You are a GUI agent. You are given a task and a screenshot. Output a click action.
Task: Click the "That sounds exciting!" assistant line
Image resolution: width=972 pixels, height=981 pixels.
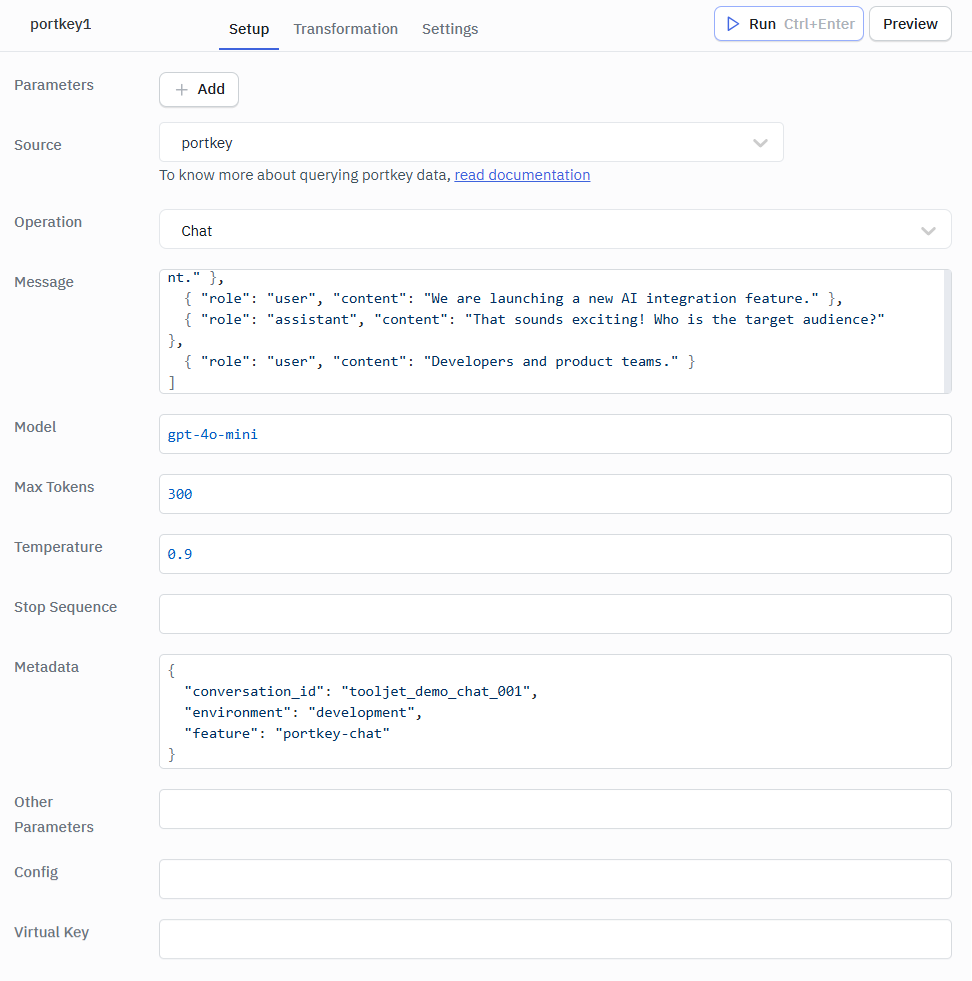coord(534,320)
